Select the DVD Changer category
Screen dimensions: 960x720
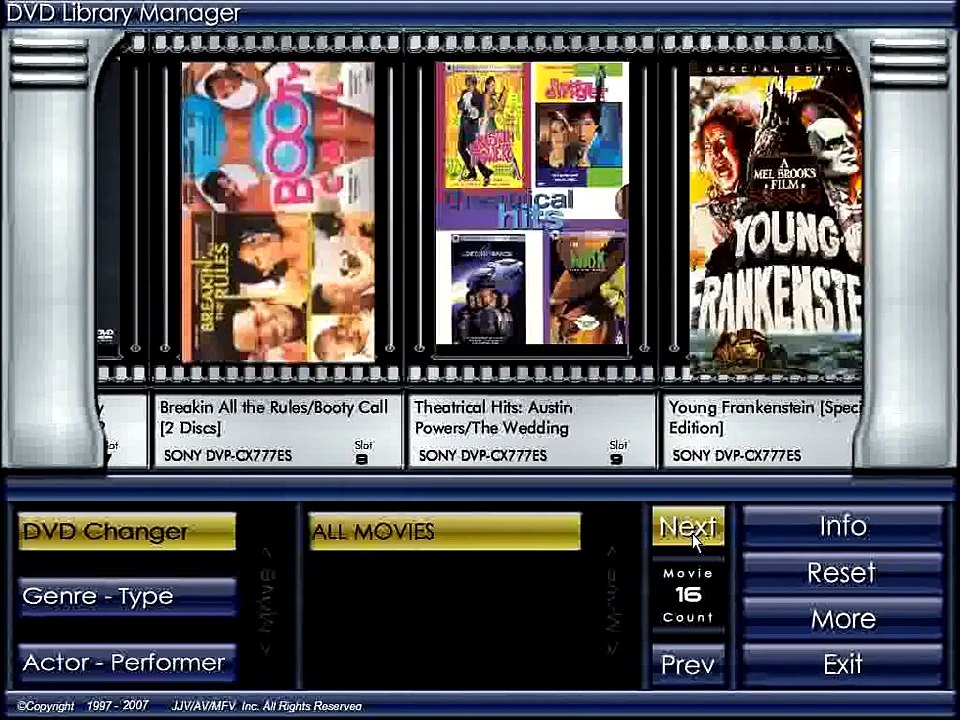click(127, 531)
